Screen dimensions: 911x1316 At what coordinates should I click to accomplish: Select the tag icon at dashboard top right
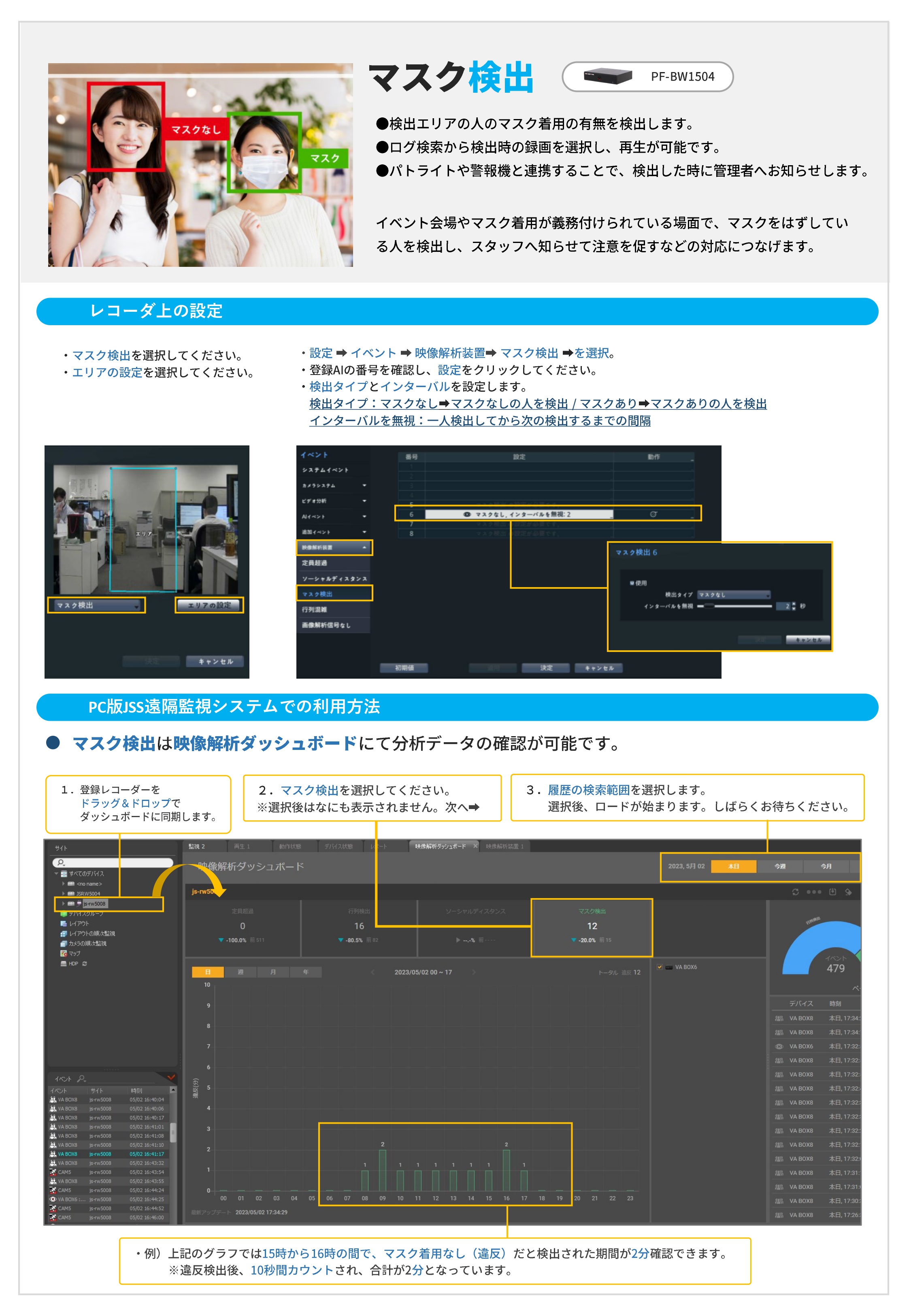tap(849, 892)
